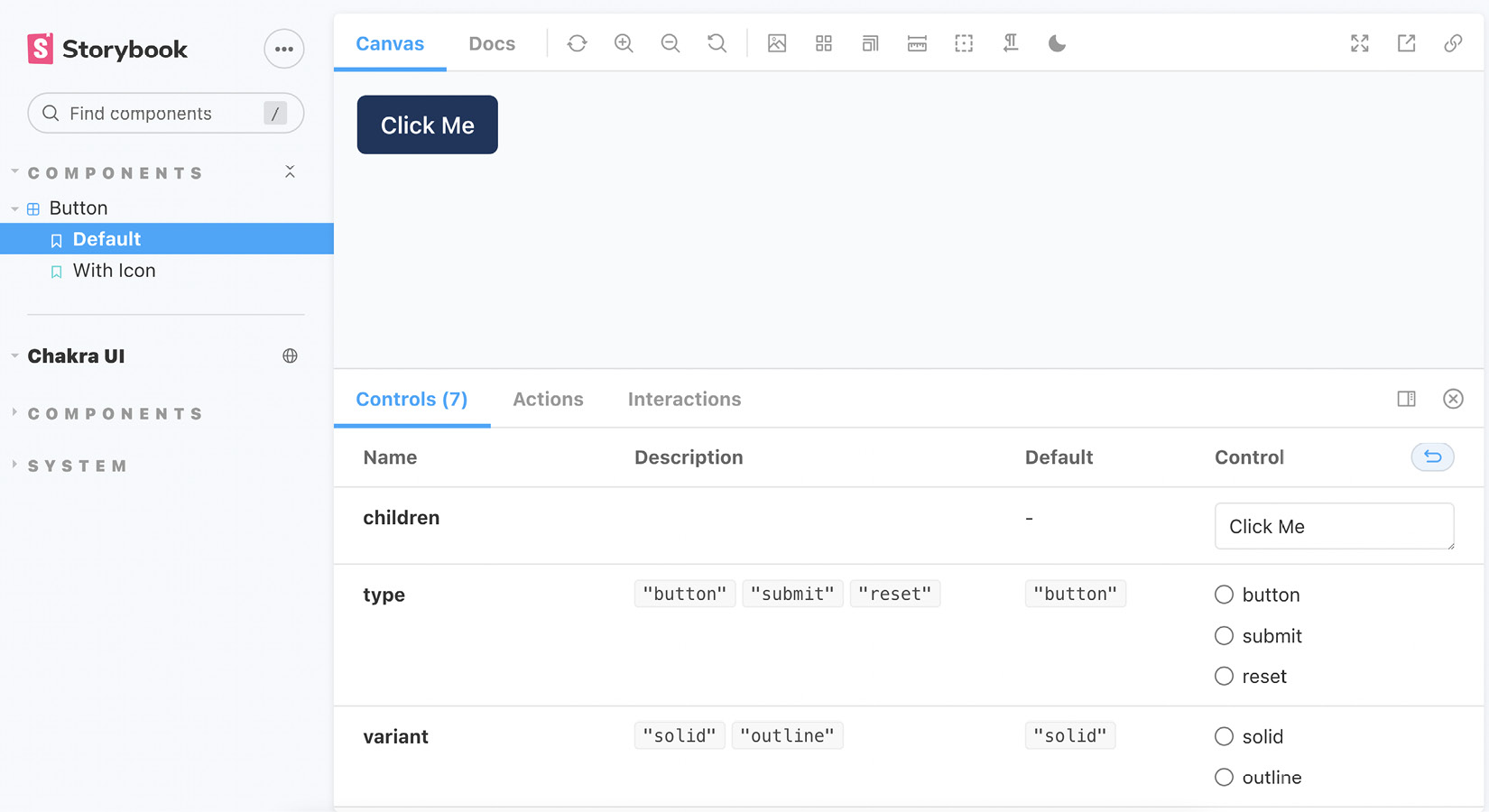
Task: Toggle dark mode with the moon icon
Action: [x=1057, y=42]
